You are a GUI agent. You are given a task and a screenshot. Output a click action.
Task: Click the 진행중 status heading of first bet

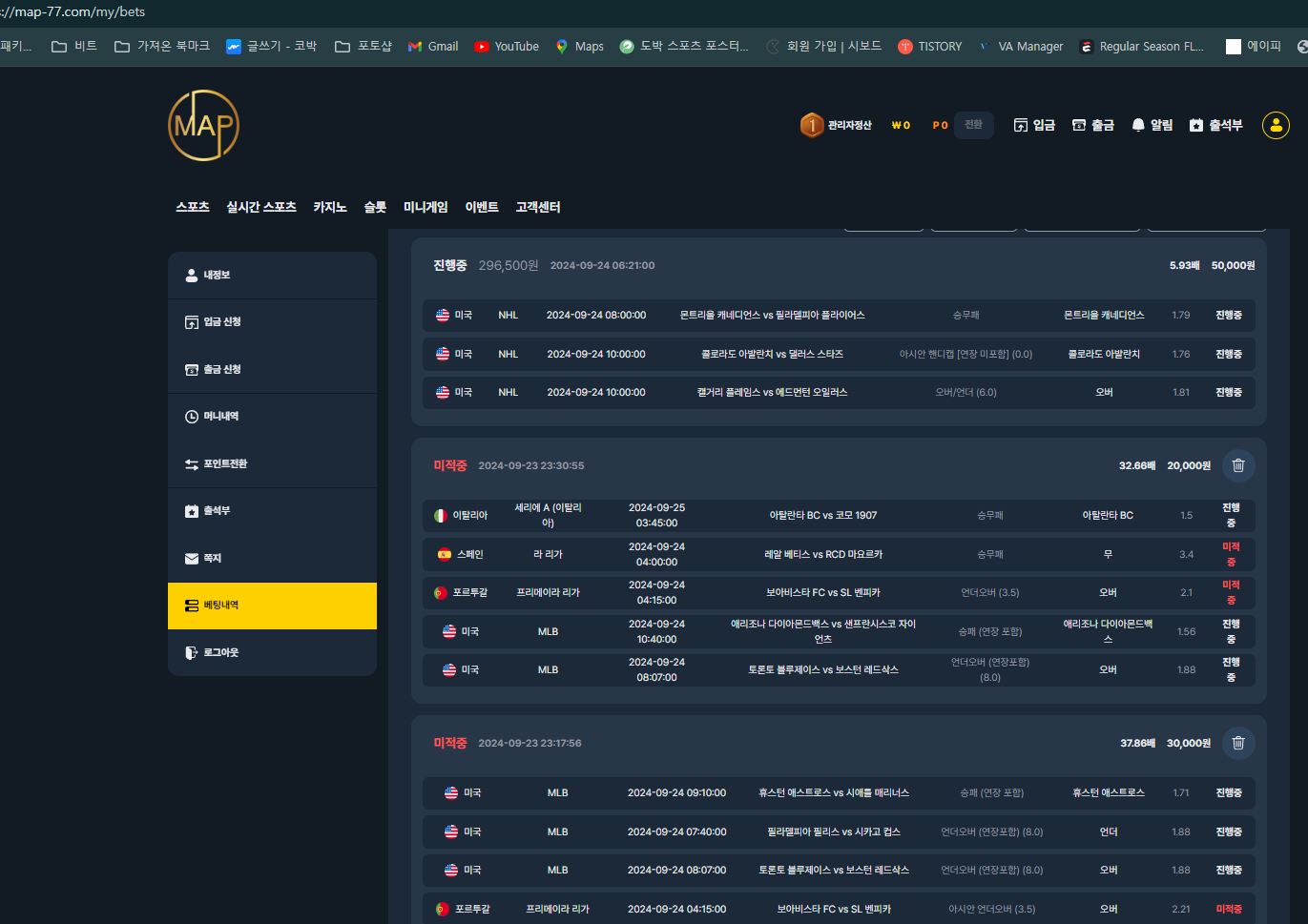[450, 265]
